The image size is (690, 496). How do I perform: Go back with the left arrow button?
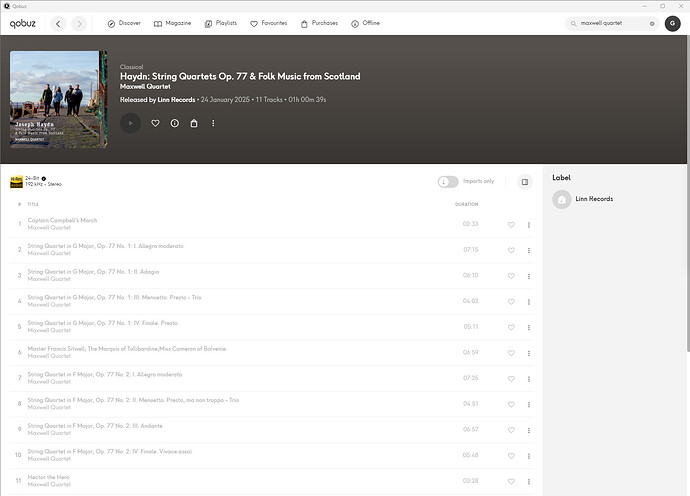[58, 24]
